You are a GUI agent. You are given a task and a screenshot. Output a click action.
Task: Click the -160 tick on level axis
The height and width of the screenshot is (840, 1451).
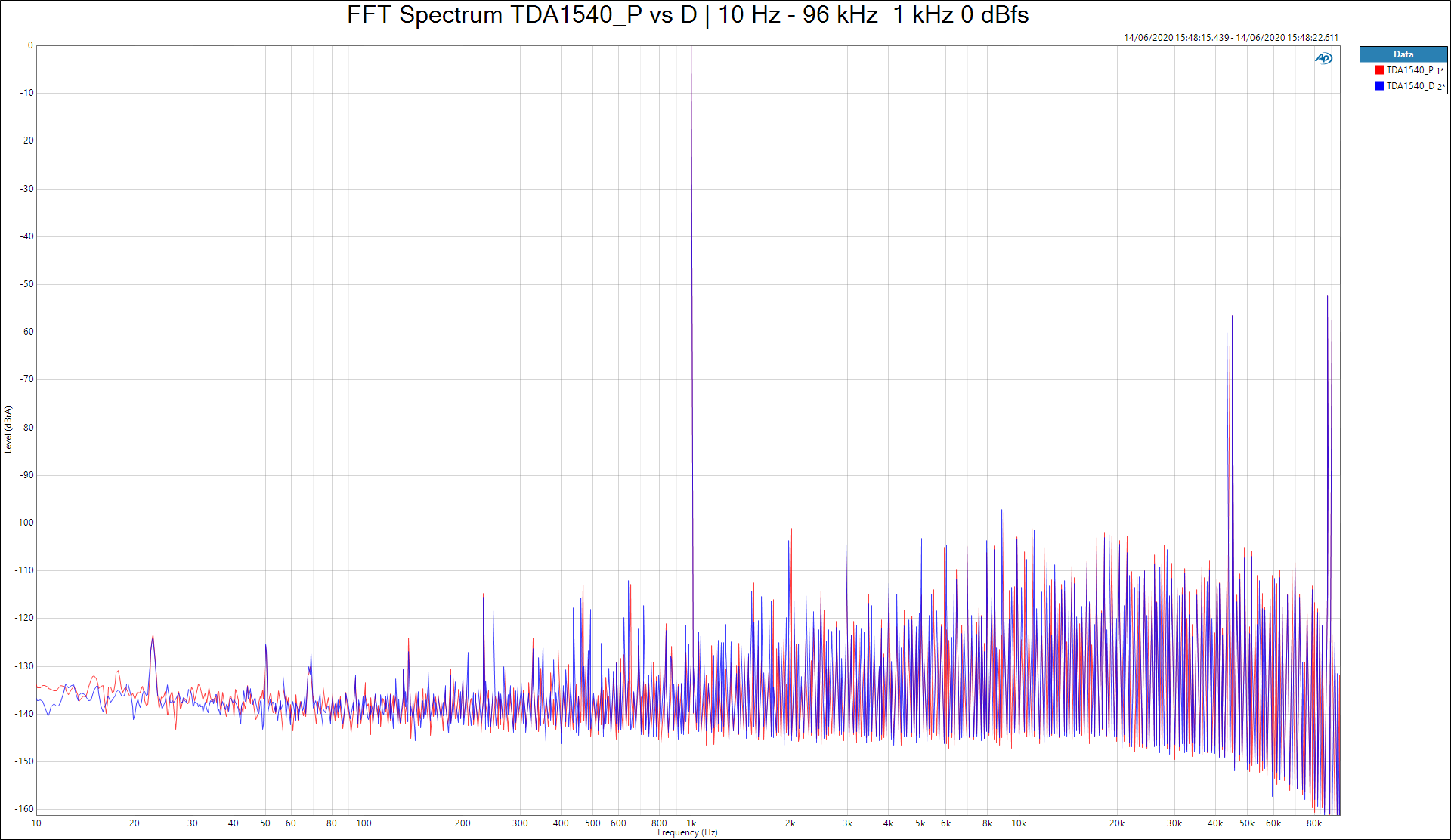tap(25, 809)
